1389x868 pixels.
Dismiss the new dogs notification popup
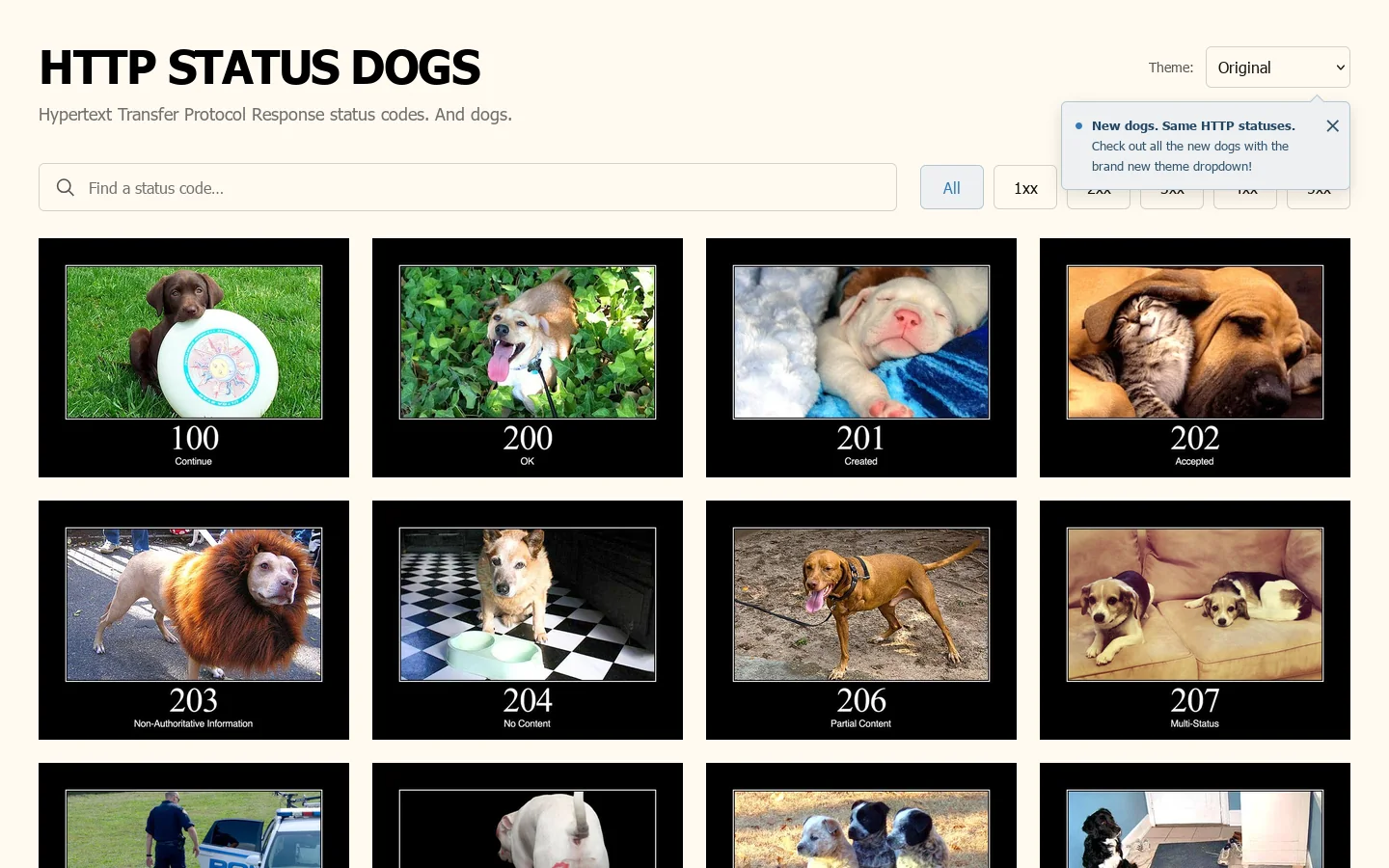(1332, 126)
